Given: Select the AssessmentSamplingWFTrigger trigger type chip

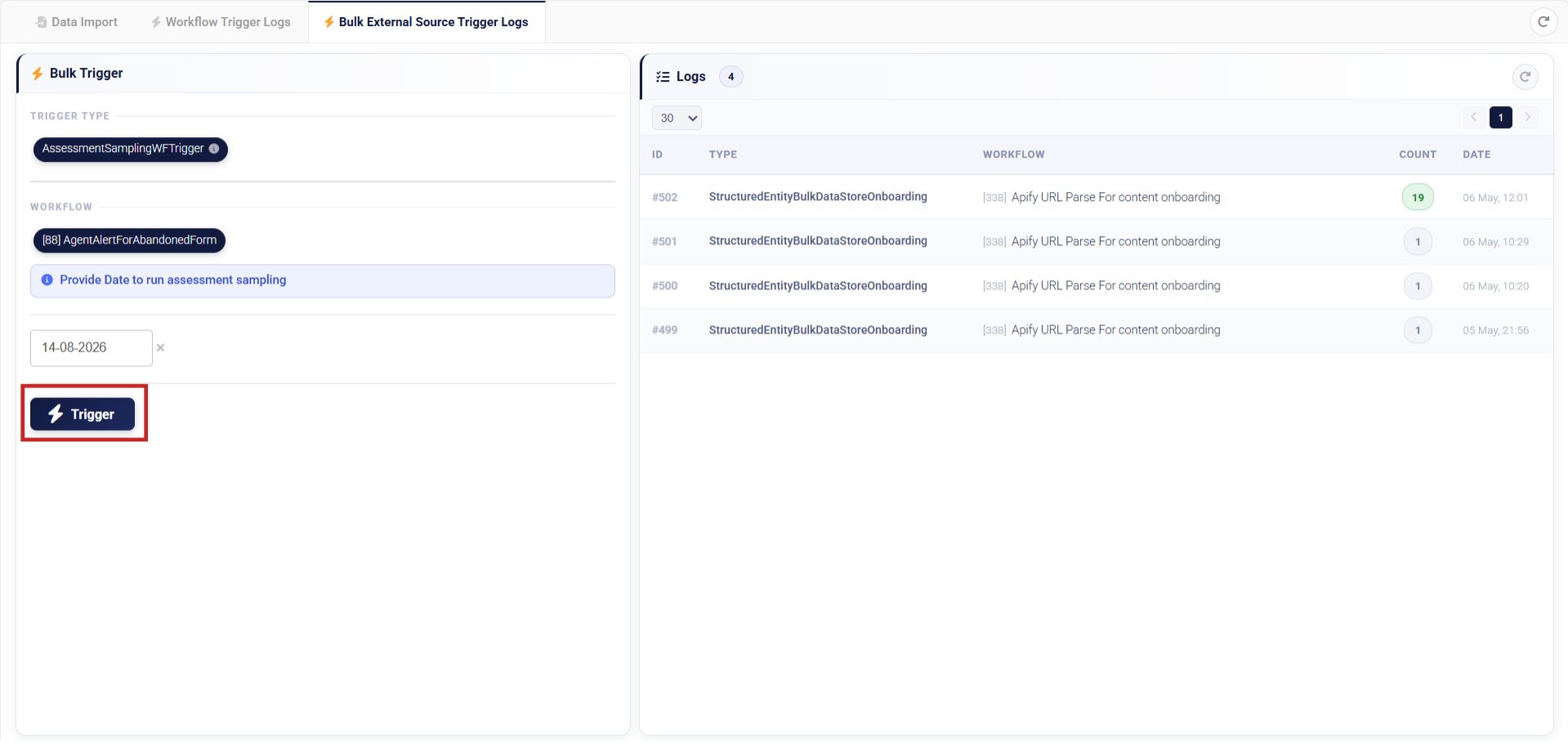Looking at the screenshot, I should (131, 149).
